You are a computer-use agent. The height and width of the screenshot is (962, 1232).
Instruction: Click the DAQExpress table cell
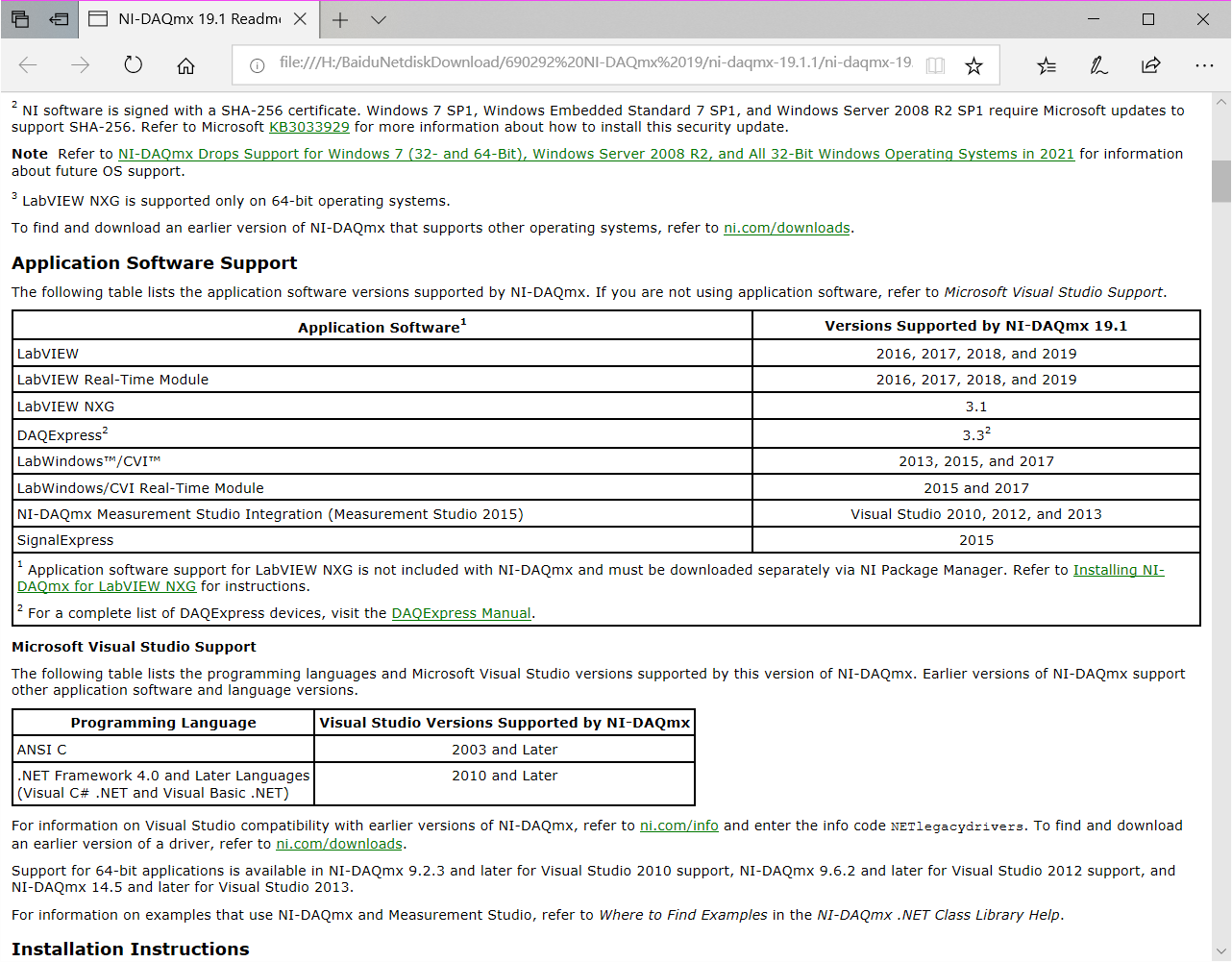(x=382, y=434)
